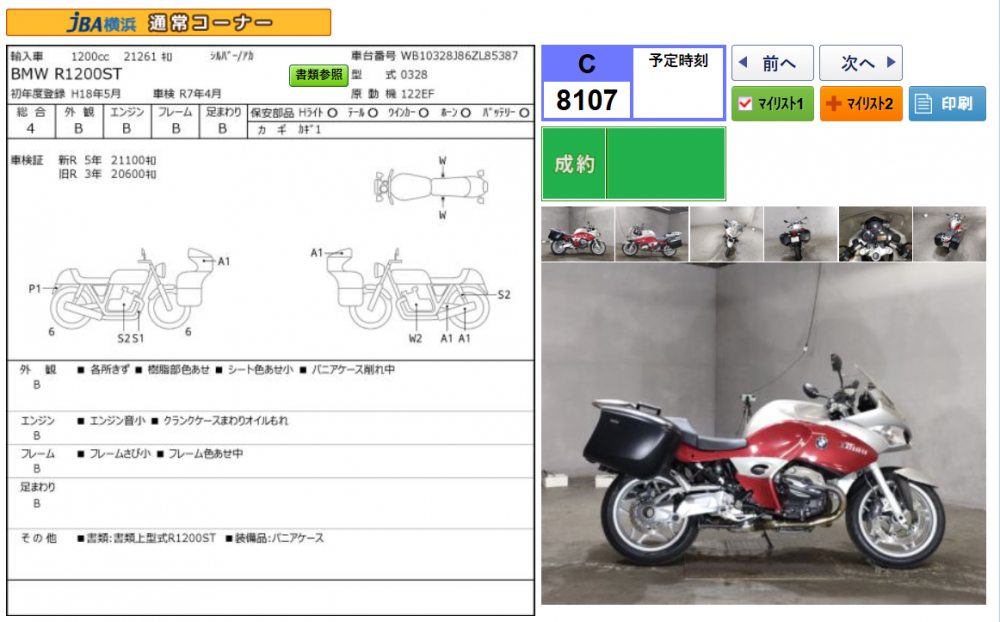This screenshot has width=1000, height=622.
Task: Click the JBA横浜 通常コーナー banner
Action: pyautogui.click(x=168, y=22)
